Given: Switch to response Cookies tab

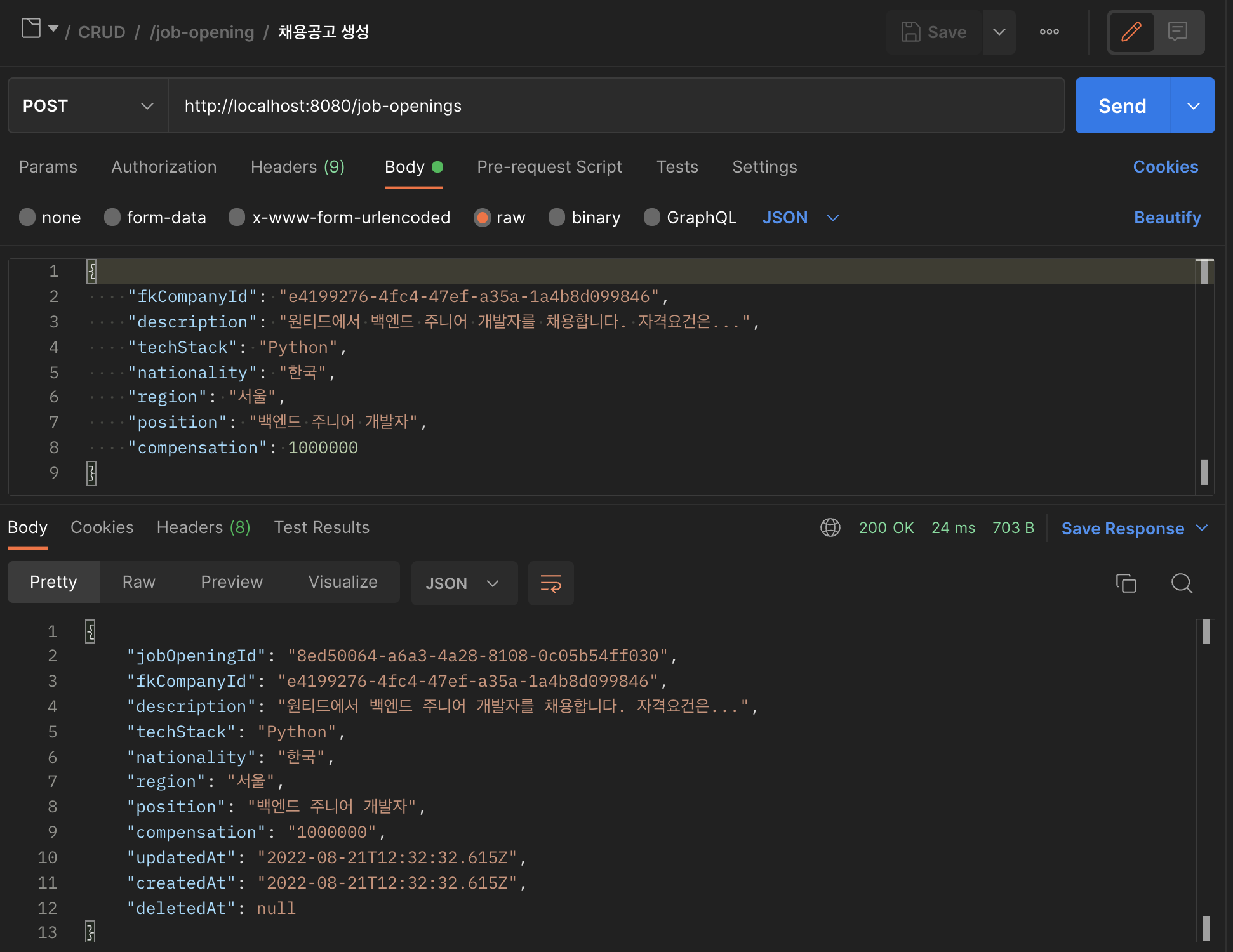Looking at the screenshot, I should (102, 527).
